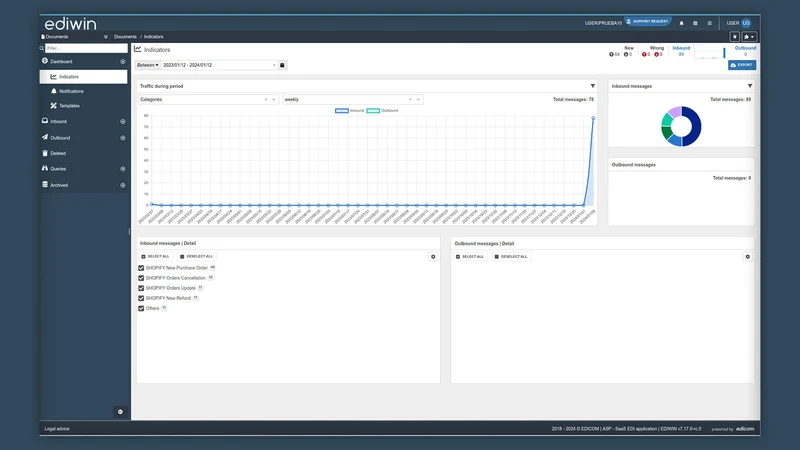Open the Indicators sidebar entry
The height and width of the screenshot is (450, 800).
(x=84, y=77)
